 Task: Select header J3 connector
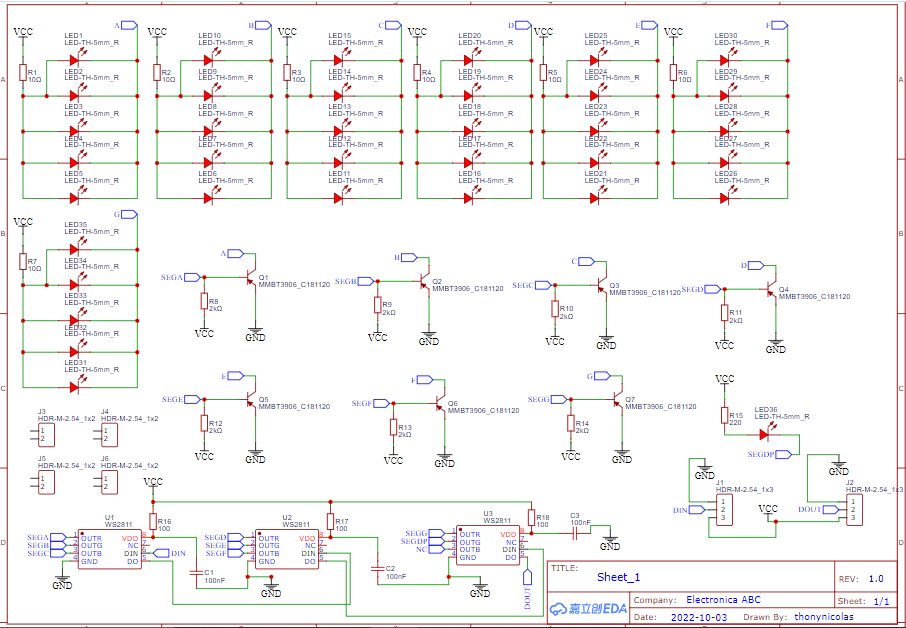coord(47,435)
